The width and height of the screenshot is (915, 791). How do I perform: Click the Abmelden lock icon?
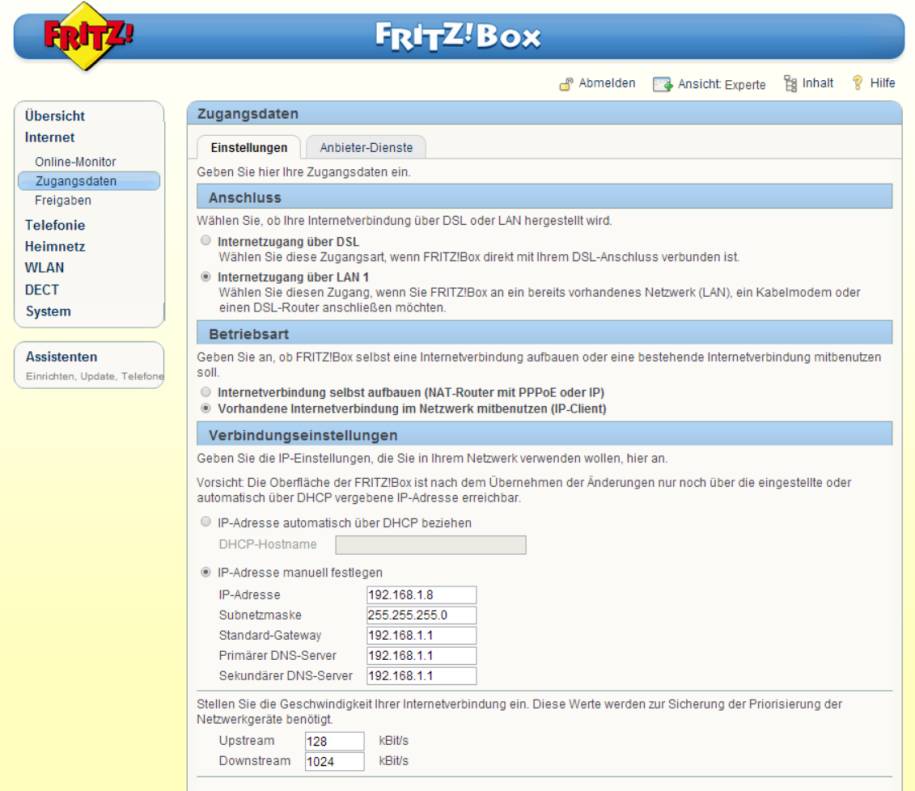tap(566, 85)
